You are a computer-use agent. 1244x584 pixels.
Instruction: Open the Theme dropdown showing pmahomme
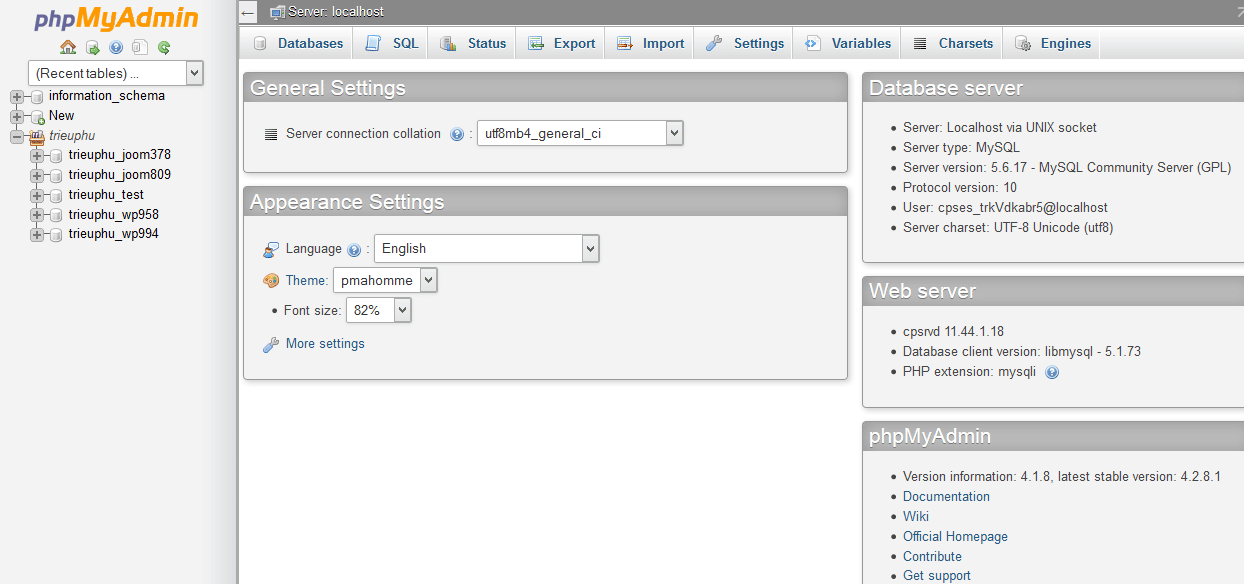click(x=385, y=280)
